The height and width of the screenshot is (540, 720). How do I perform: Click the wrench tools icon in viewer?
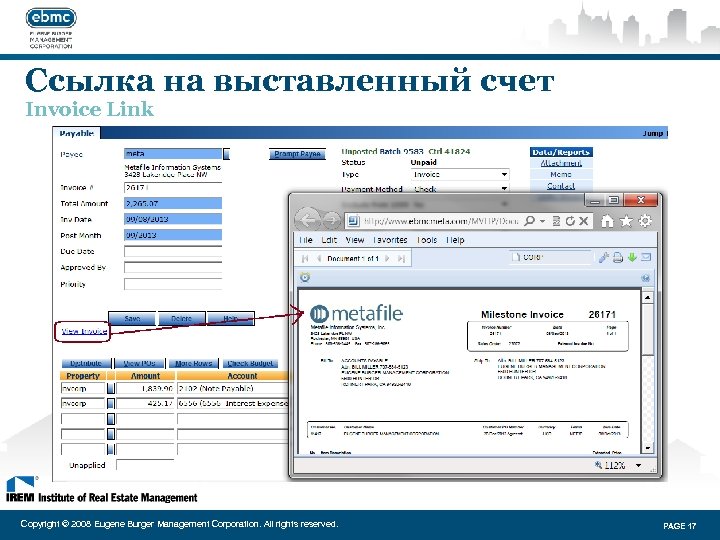click(603, 258)
